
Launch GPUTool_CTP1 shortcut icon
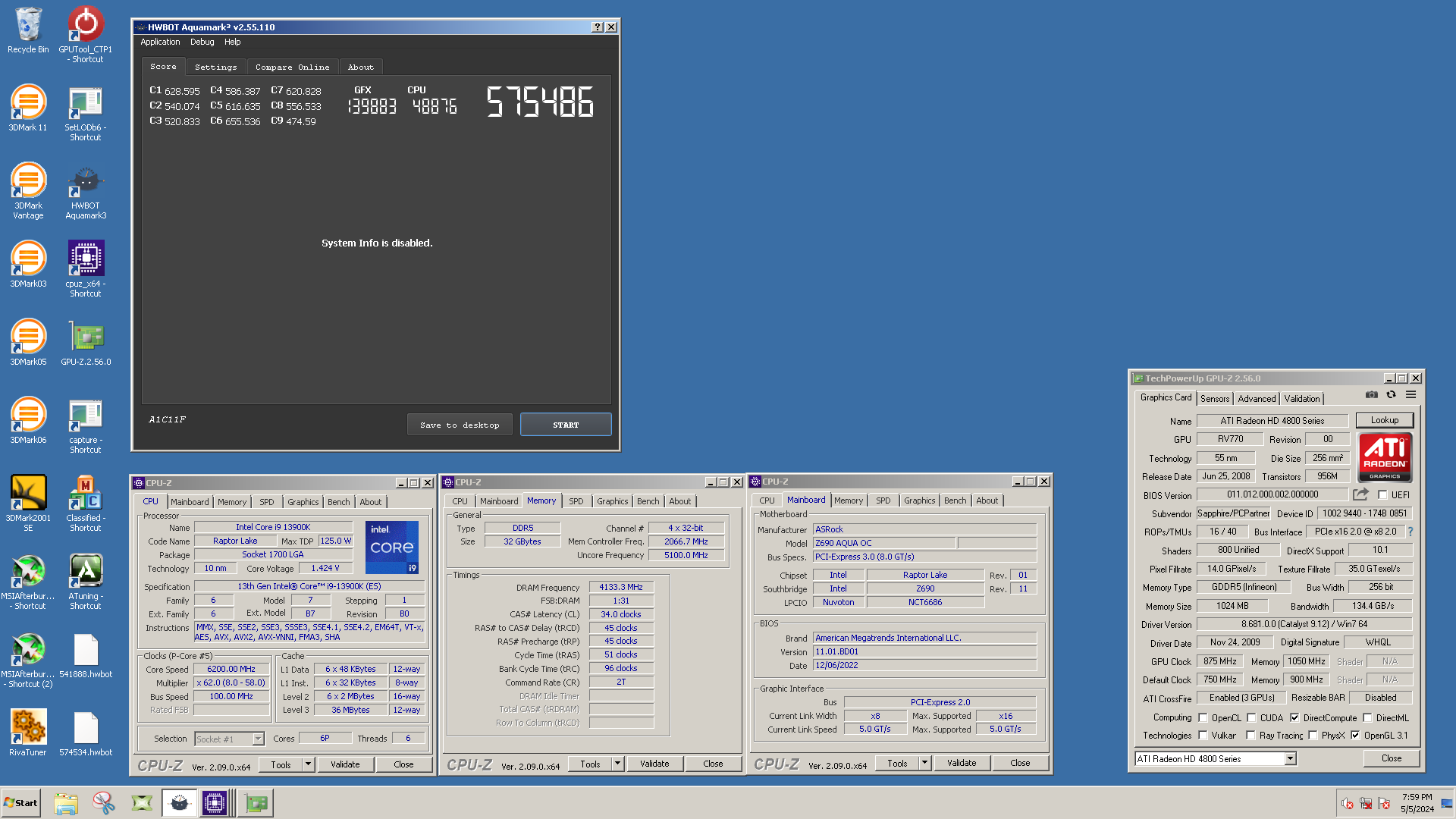pyautogui.click(x=86, y=34)
